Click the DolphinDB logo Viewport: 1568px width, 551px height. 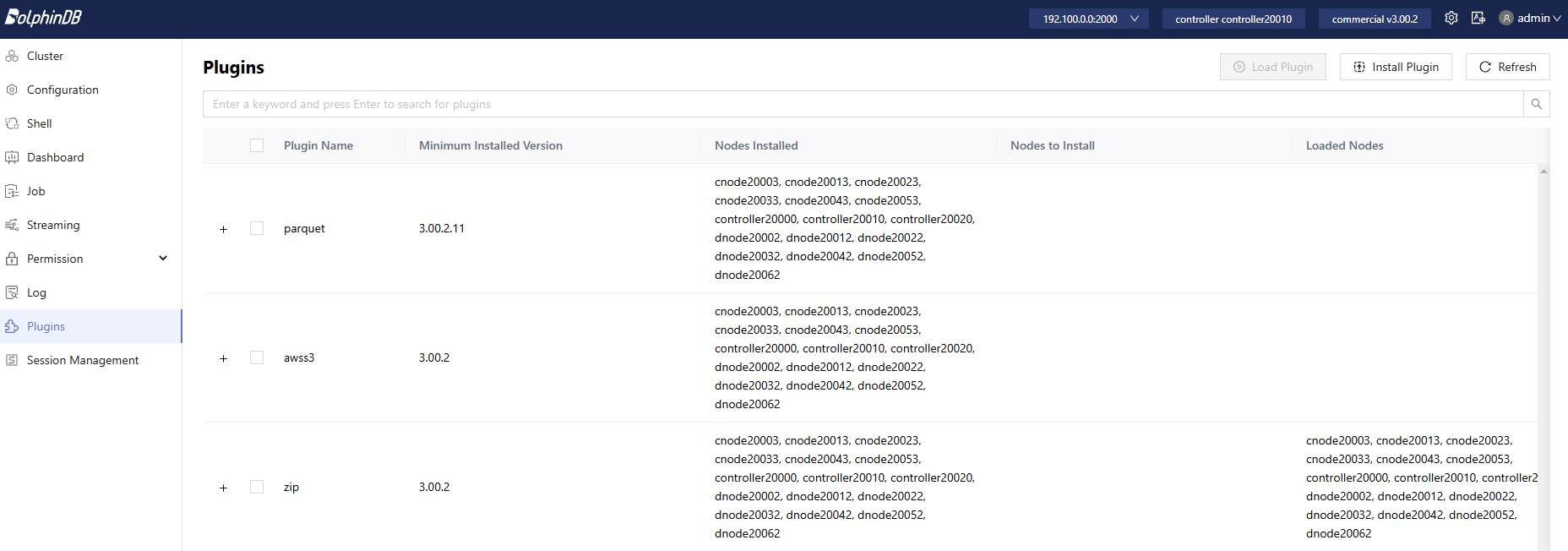[x=44, y=18]
